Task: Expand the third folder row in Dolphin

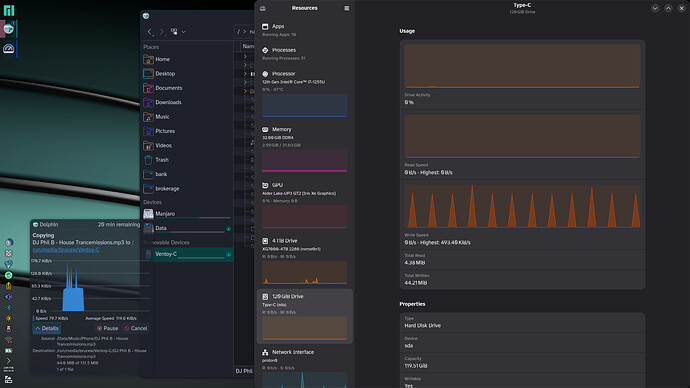Action: 246,74
